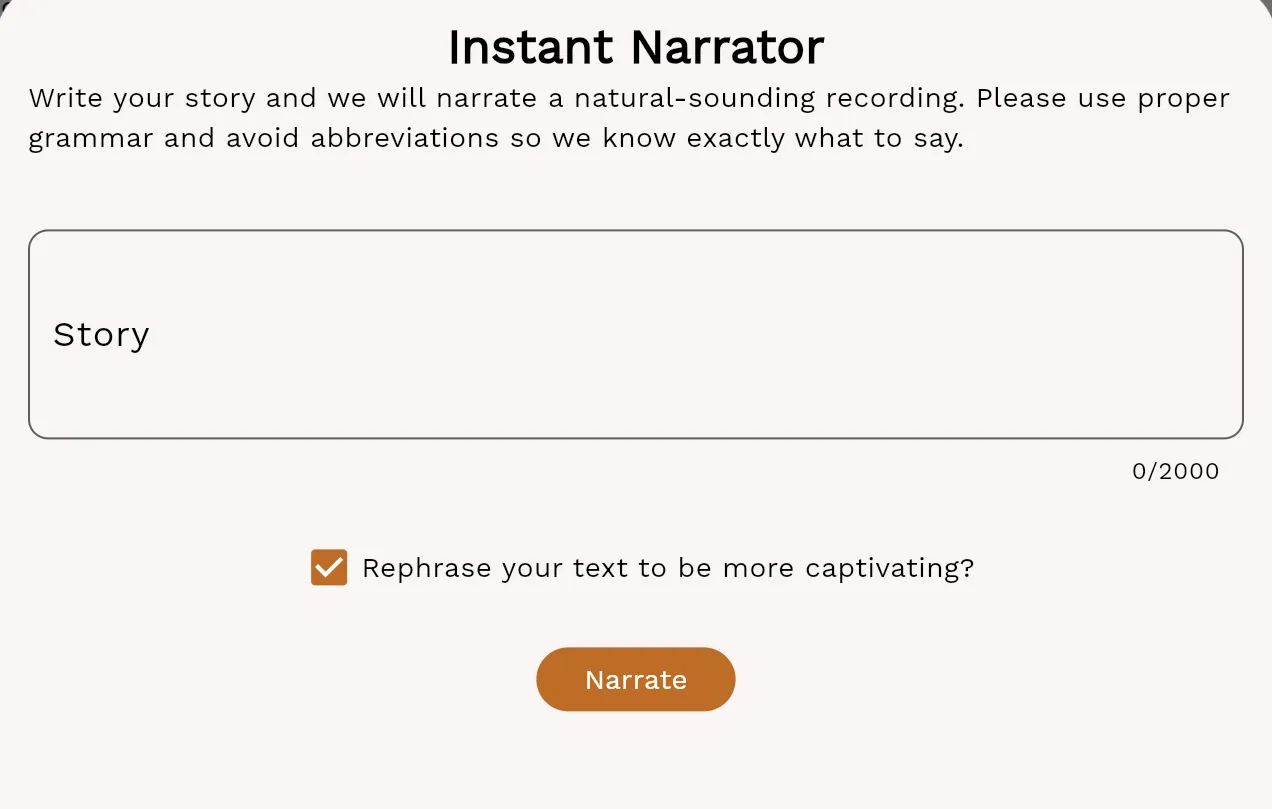Viewport: 1272px width, 809px height.
Task: Click the character limit indicator
Action: click(x=1177, y=470)
